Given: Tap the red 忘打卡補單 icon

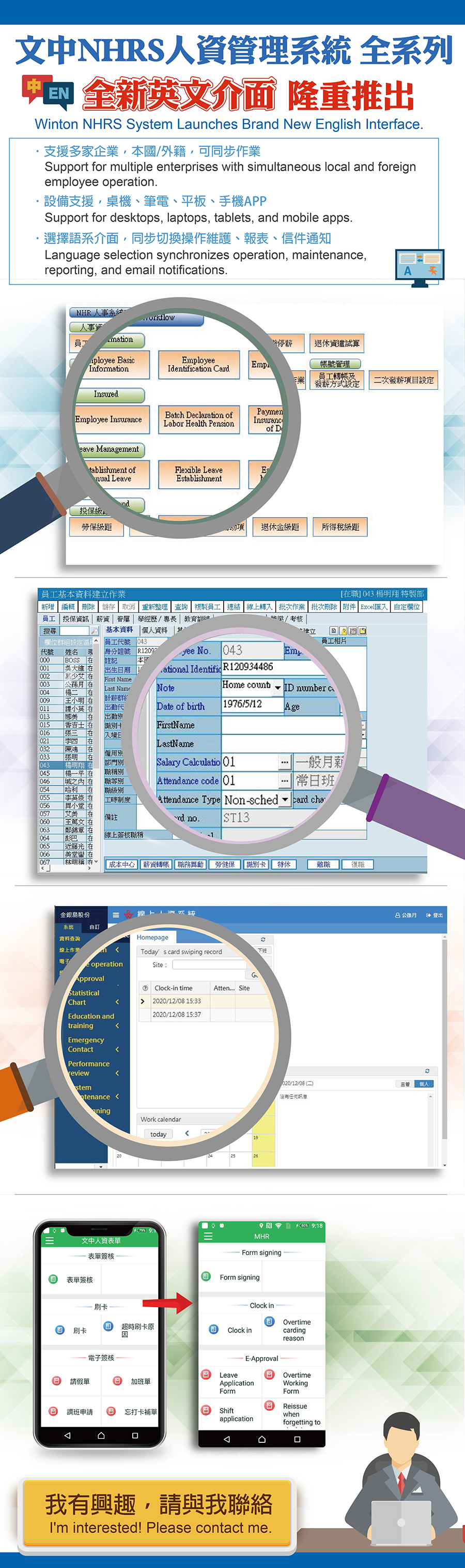Looking at the screenshot, I should pos(111,1411).
